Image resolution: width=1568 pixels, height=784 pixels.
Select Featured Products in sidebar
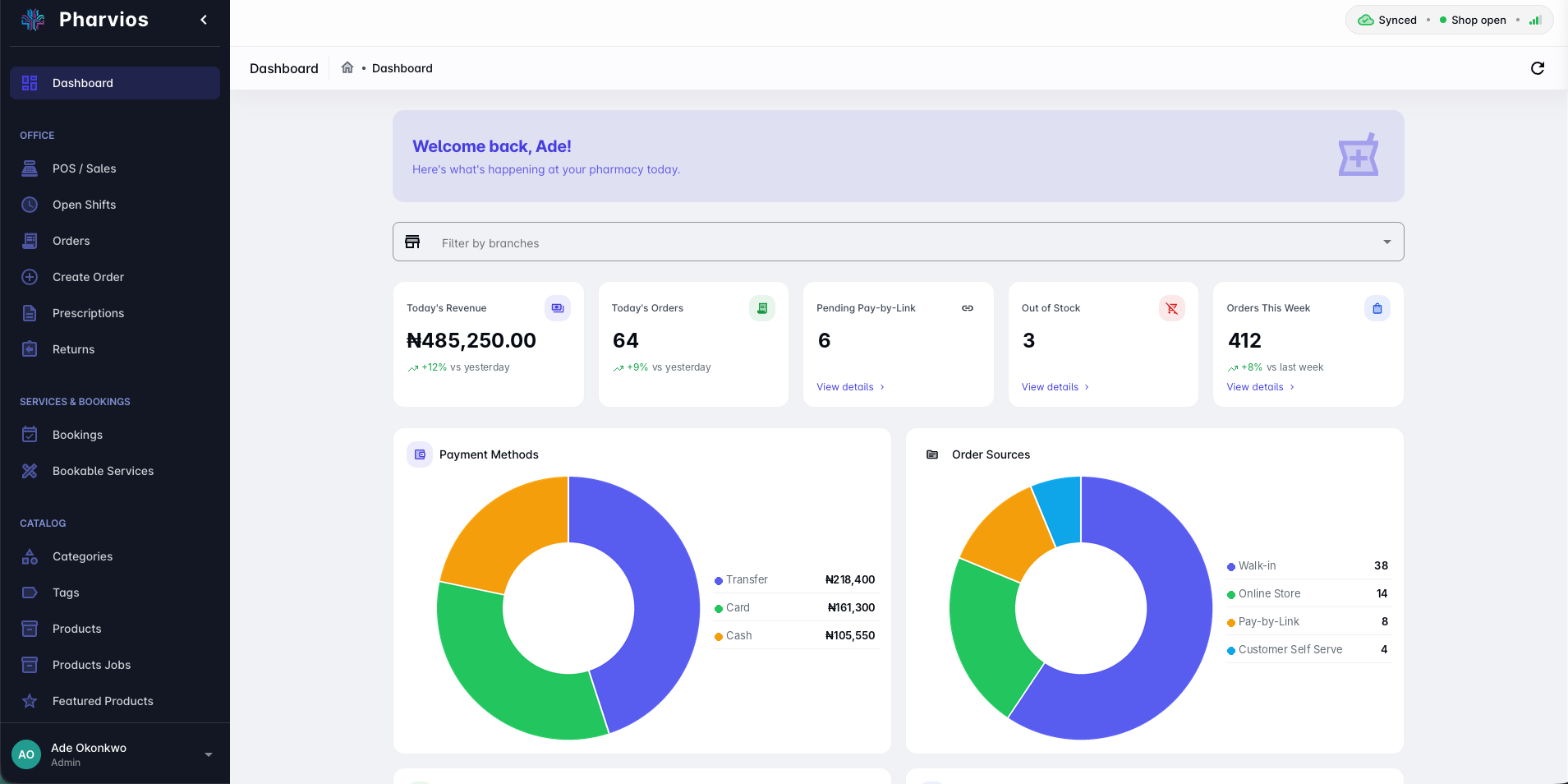[115, 701]
